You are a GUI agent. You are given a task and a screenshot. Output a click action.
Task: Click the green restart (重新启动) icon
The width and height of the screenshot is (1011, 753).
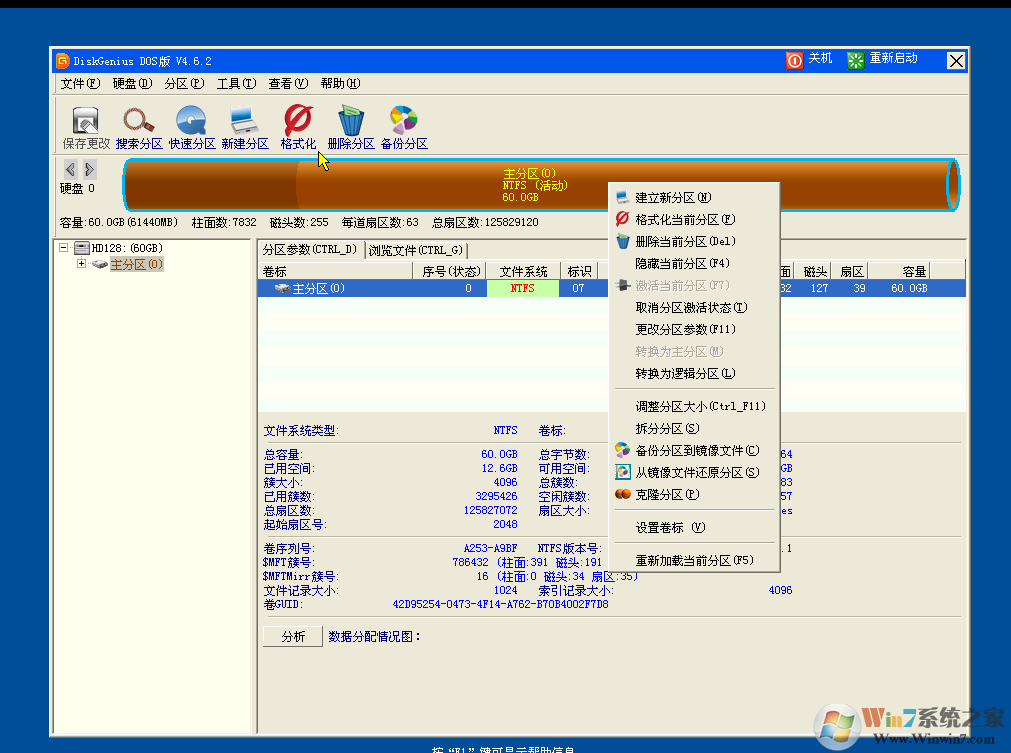(x=856, y=60)
